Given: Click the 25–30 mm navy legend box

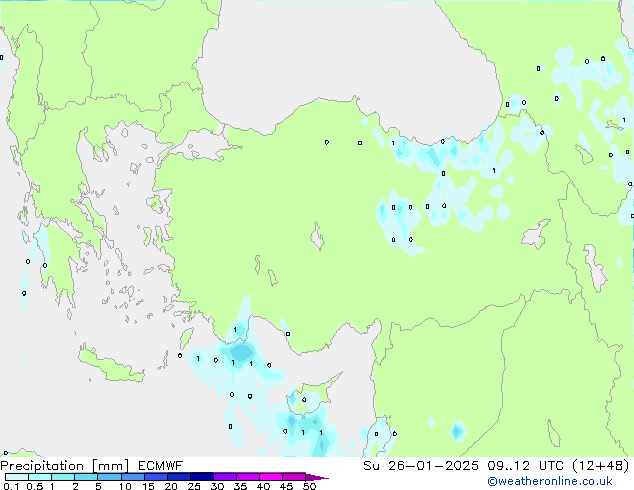Looking at the screenshot, I should click(x=202, y=477).
